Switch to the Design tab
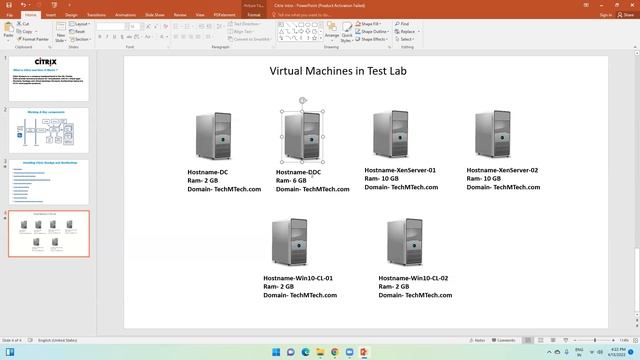Viewport: 640px width, 360px height. tap(71, 15)
